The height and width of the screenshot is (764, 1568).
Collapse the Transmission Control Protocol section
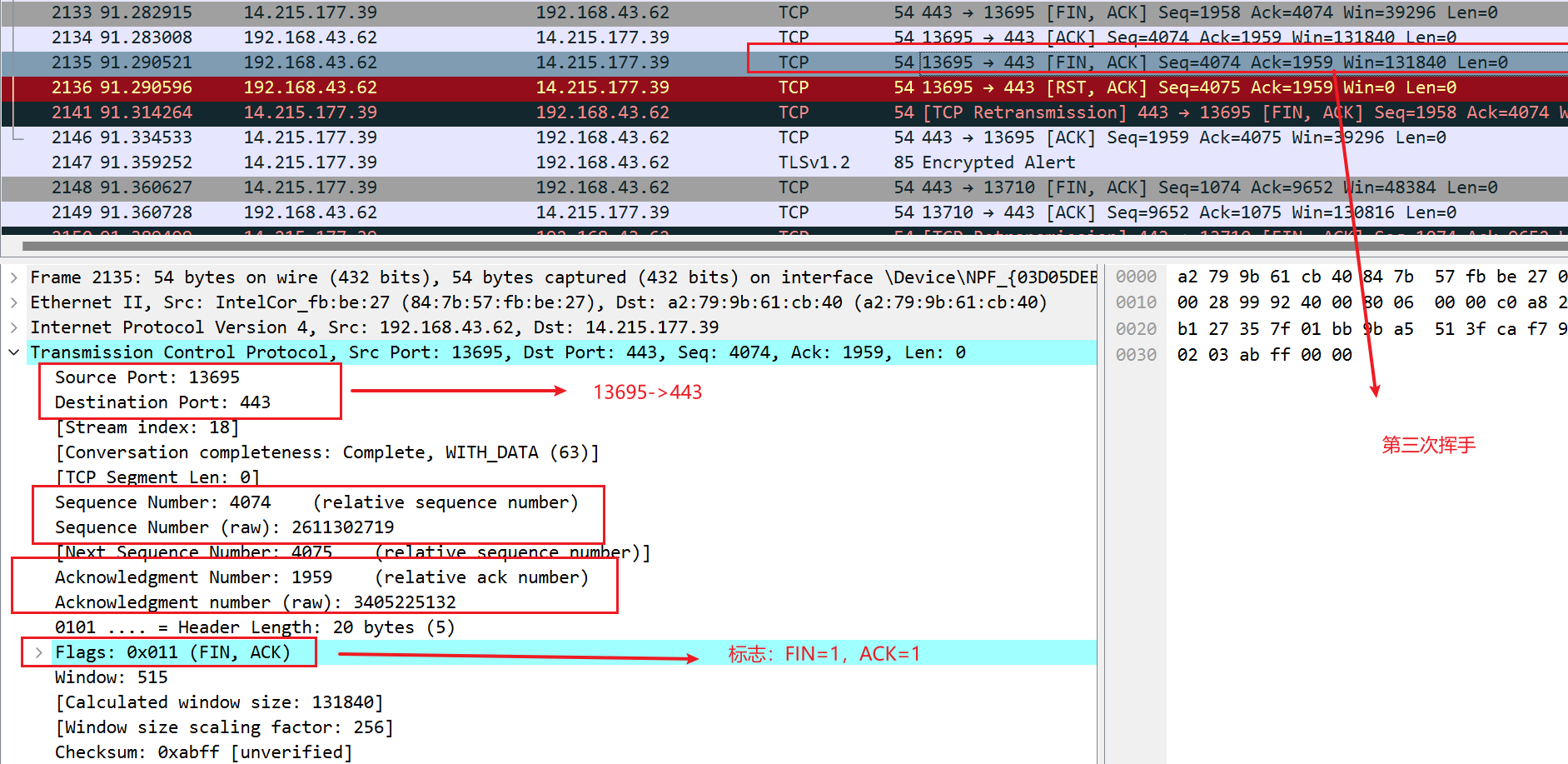pos(13,352)
